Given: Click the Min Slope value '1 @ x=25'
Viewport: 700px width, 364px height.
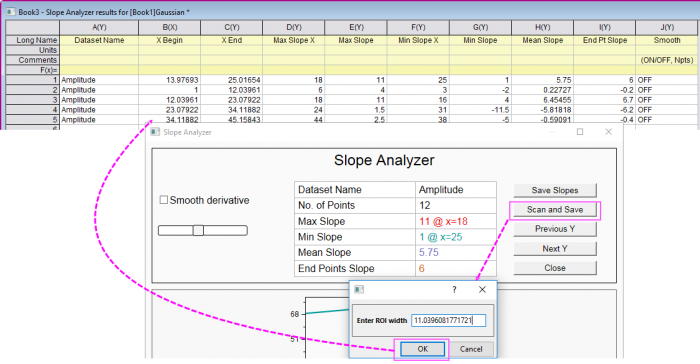Looking at the screenshot, I should click(x=441, y=237).
